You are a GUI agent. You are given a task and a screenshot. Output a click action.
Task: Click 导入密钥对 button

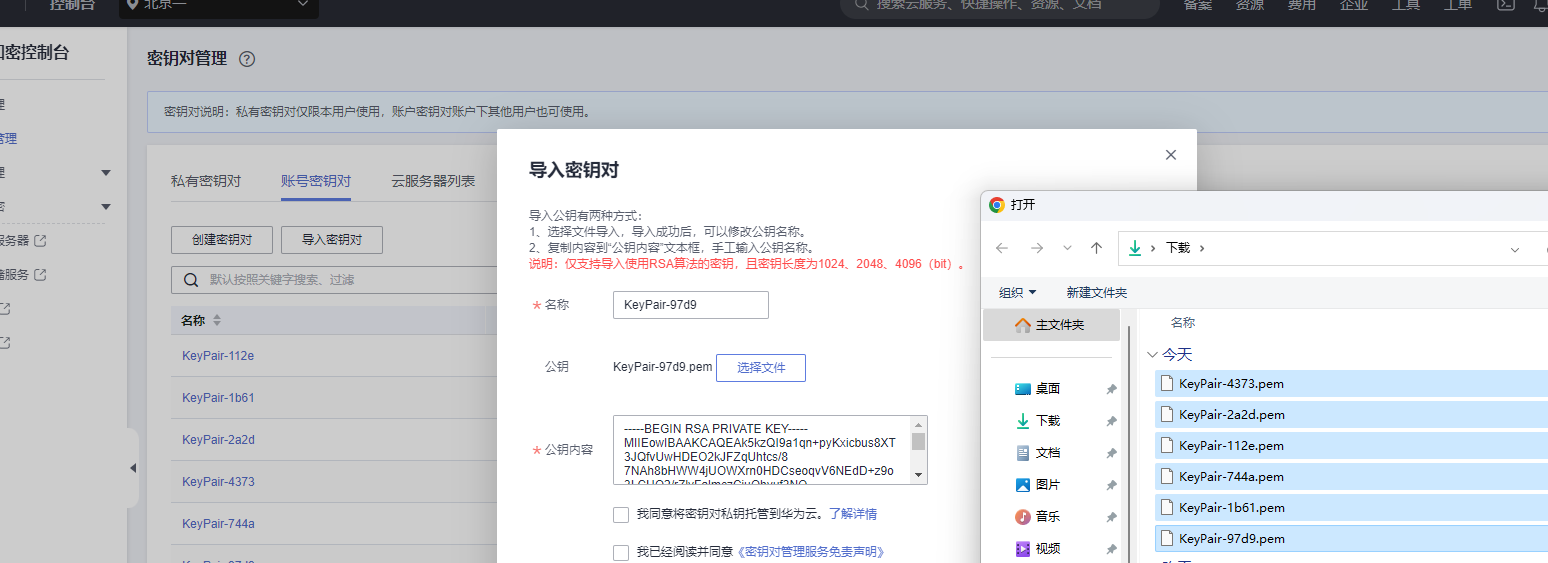332,240
